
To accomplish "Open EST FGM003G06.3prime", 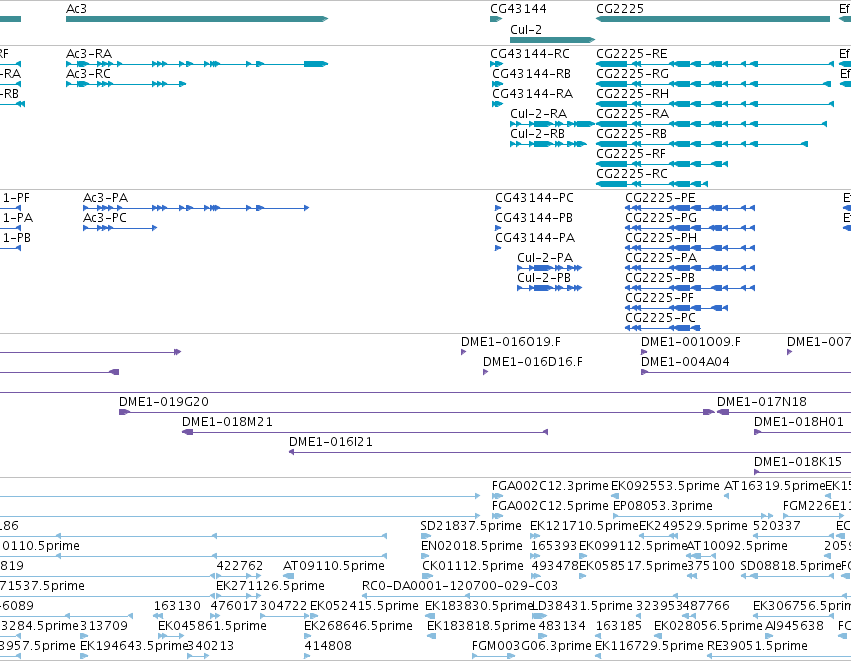I will point(494,656).
